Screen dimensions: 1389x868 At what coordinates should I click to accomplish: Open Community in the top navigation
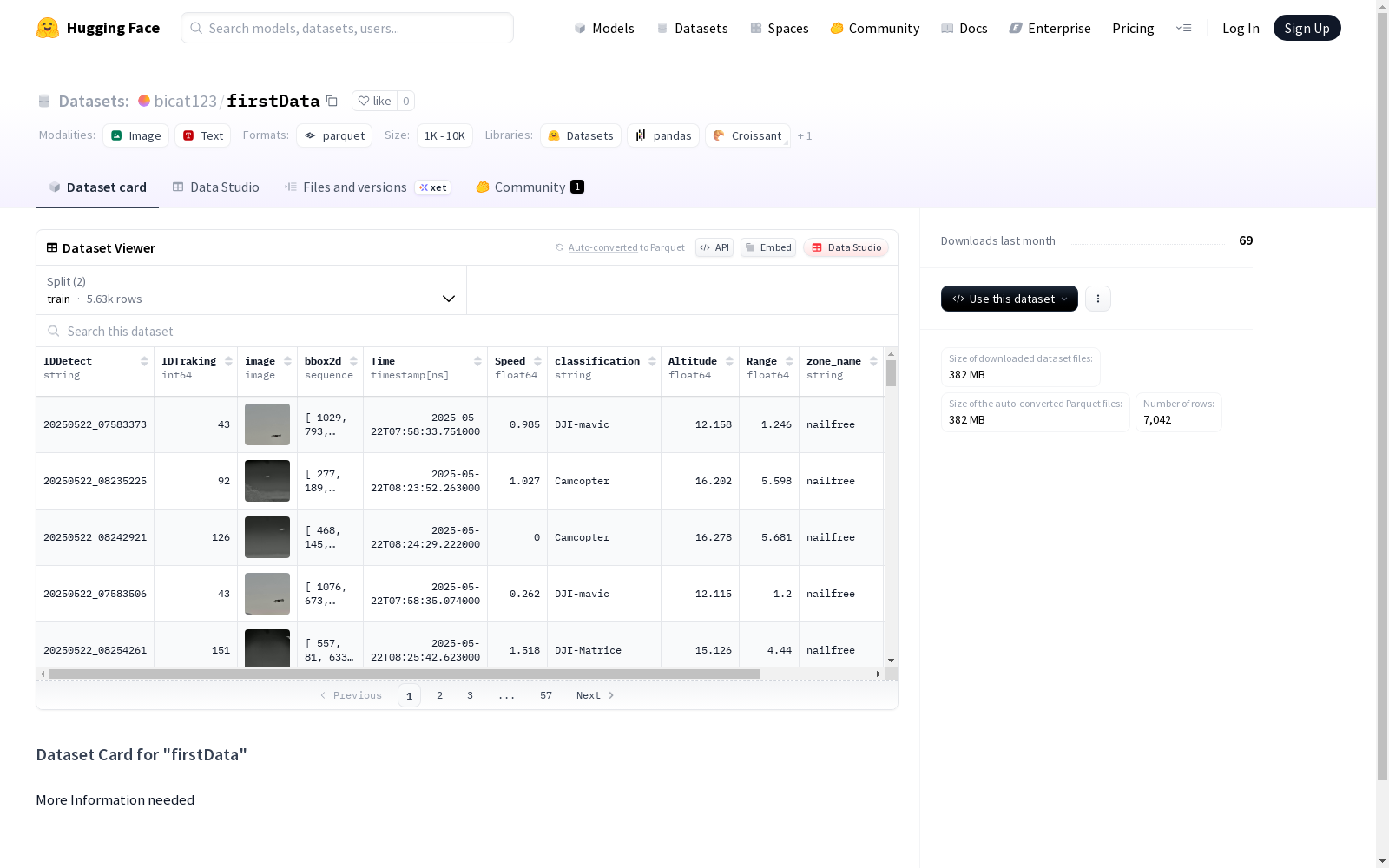tap(875, 28)
